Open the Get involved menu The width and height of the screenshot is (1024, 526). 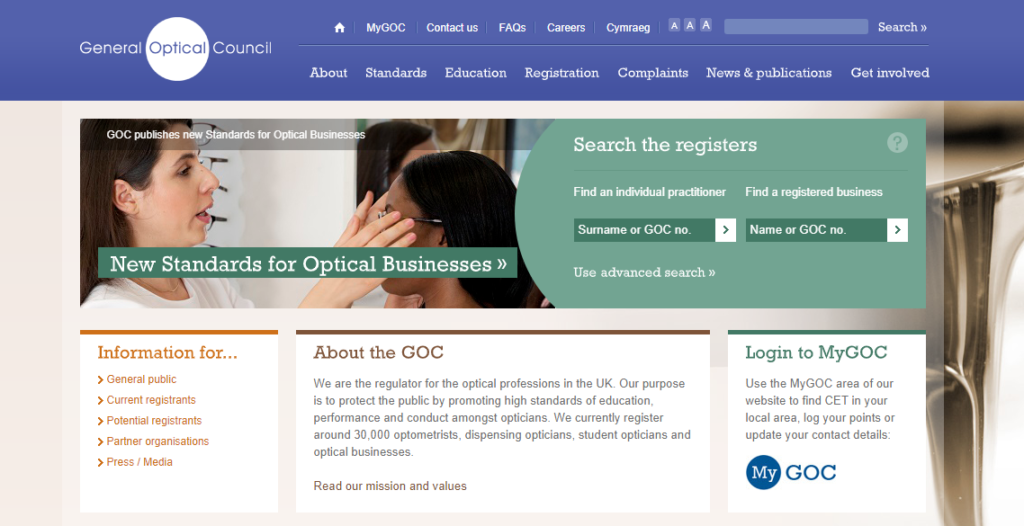pyautogui.click(x=889, y=73)
